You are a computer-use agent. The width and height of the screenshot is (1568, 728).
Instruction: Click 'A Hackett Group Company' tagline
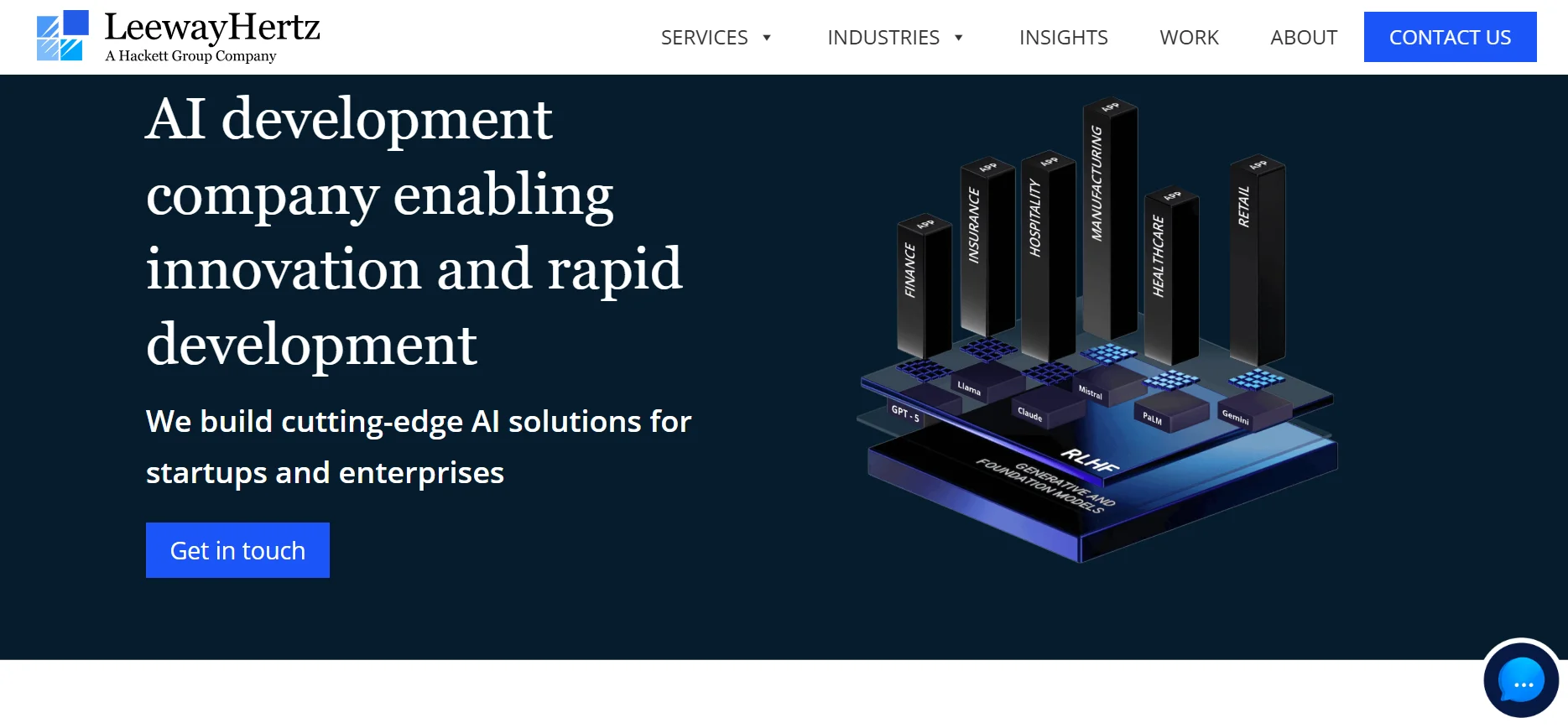click(190, 56)
